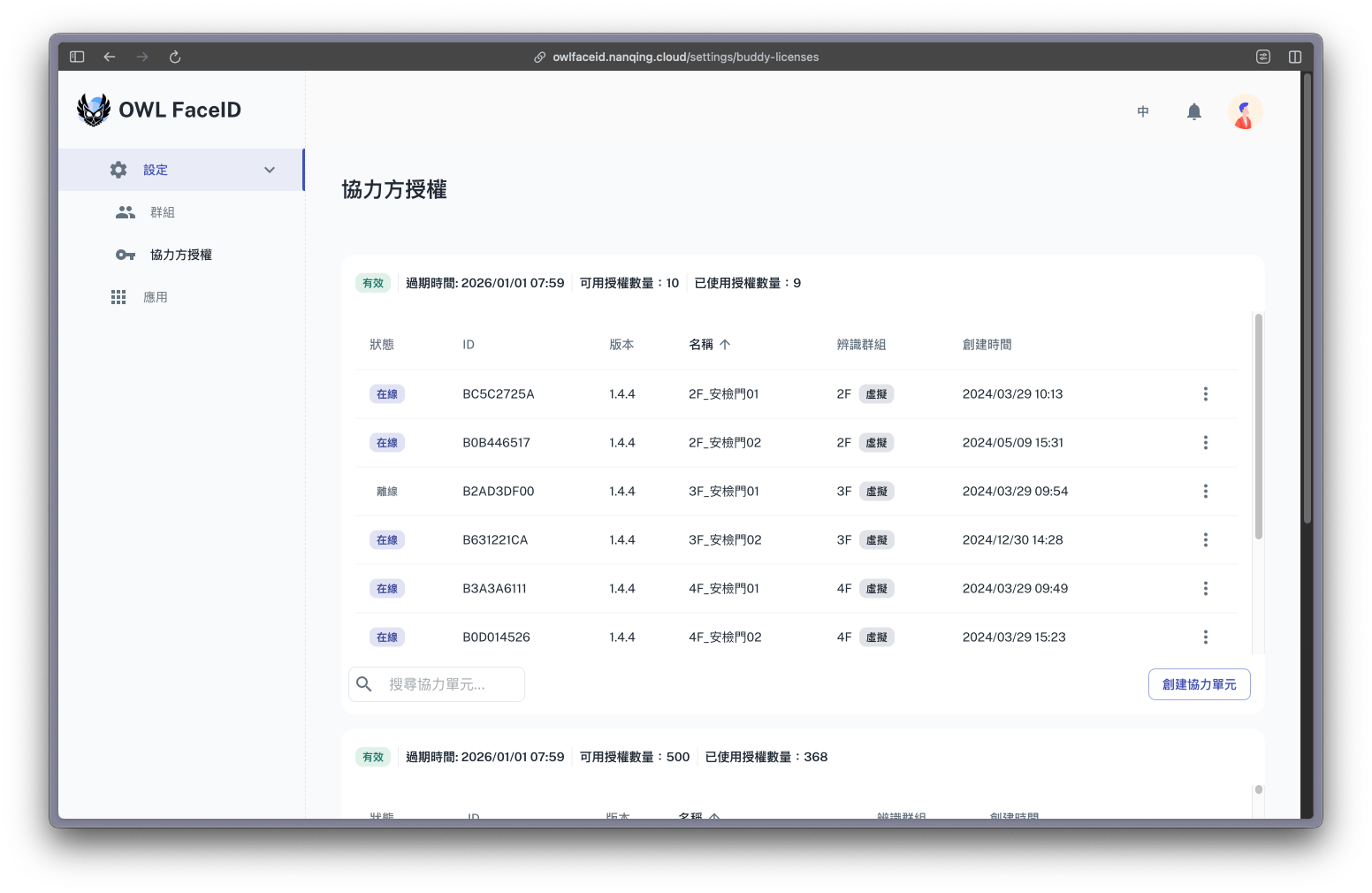Click the OWL FaceID logo
Screen dimensions: 1372x893
click(x=159, y=110)
